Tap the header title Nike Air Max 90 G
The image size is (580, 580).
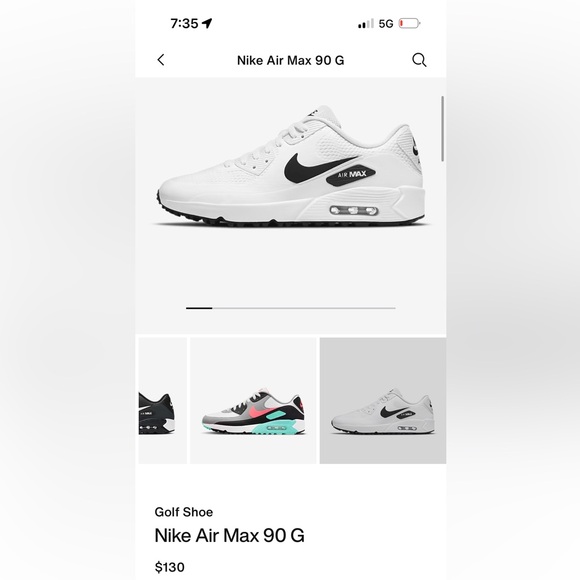291,60
